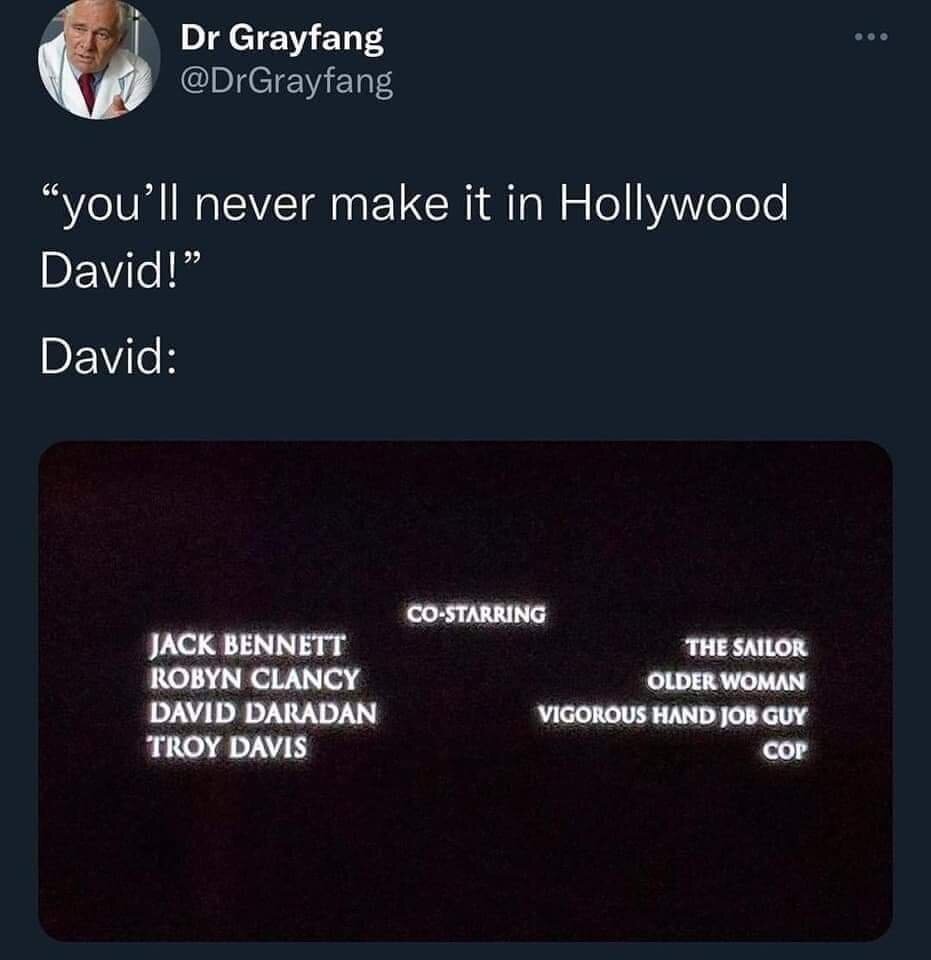Open Dr Grayfang's profile picture

click(99, 58)
